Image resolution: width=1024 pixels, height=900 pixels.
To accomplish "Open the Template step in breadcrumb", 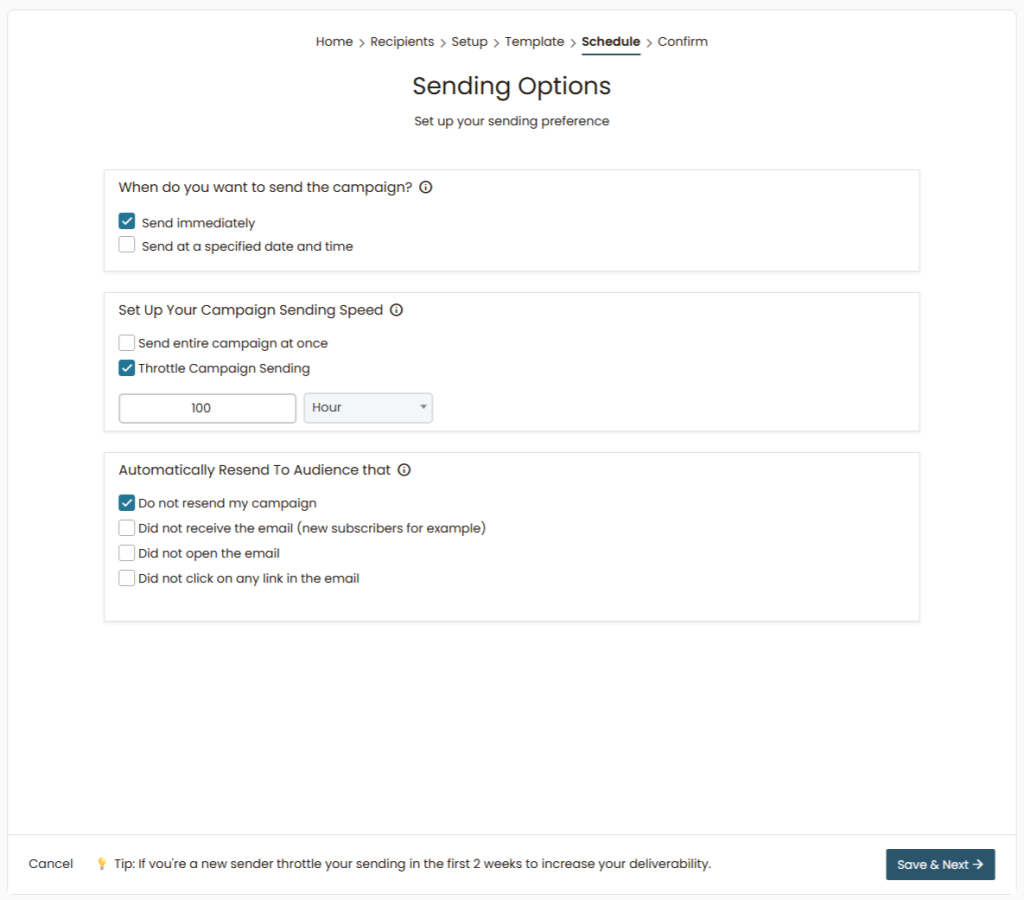I will click(x=534, y=42).
